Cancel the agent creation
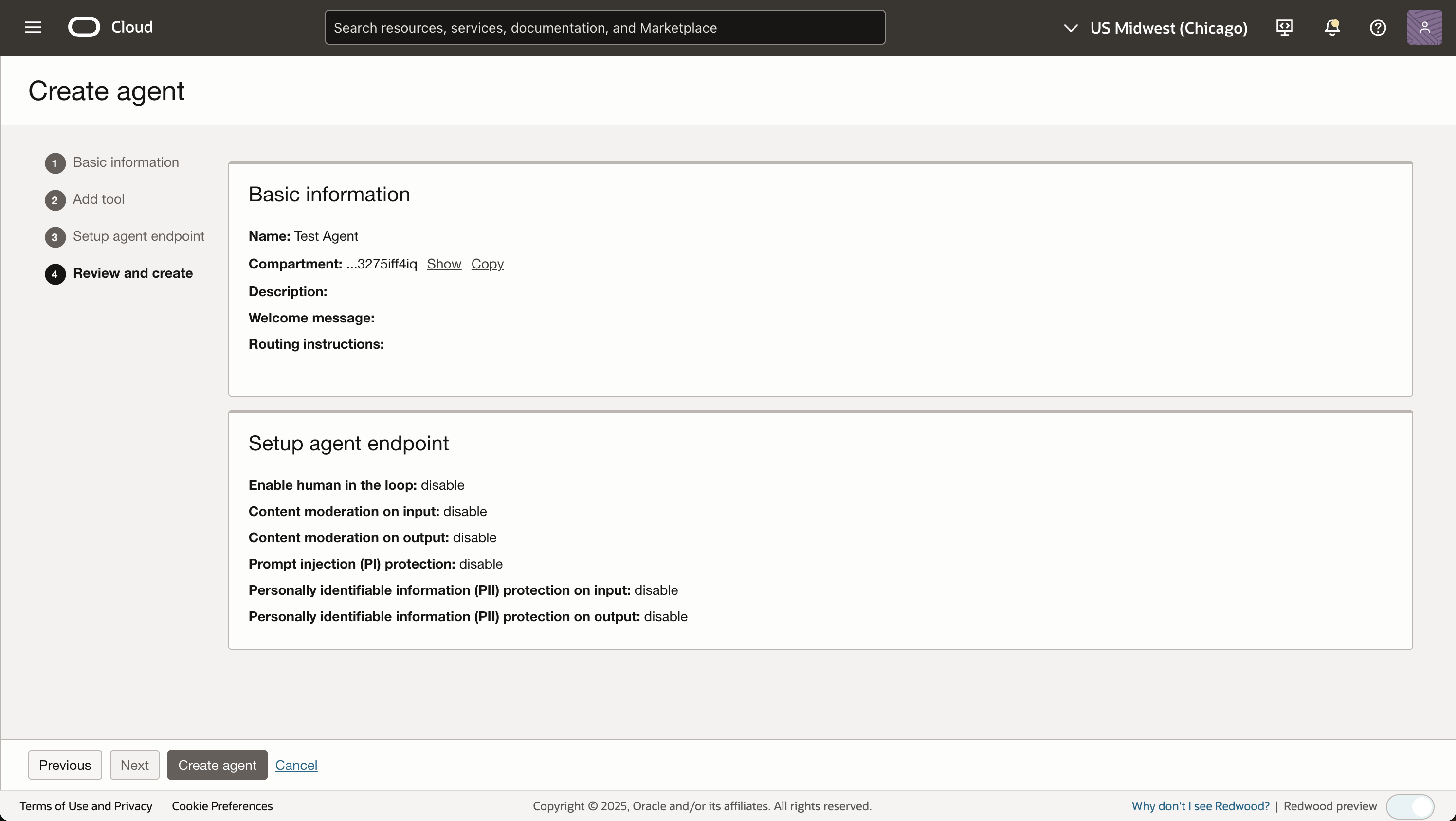The width and height of the screenshot is (1456, 821). click(296, 765)
